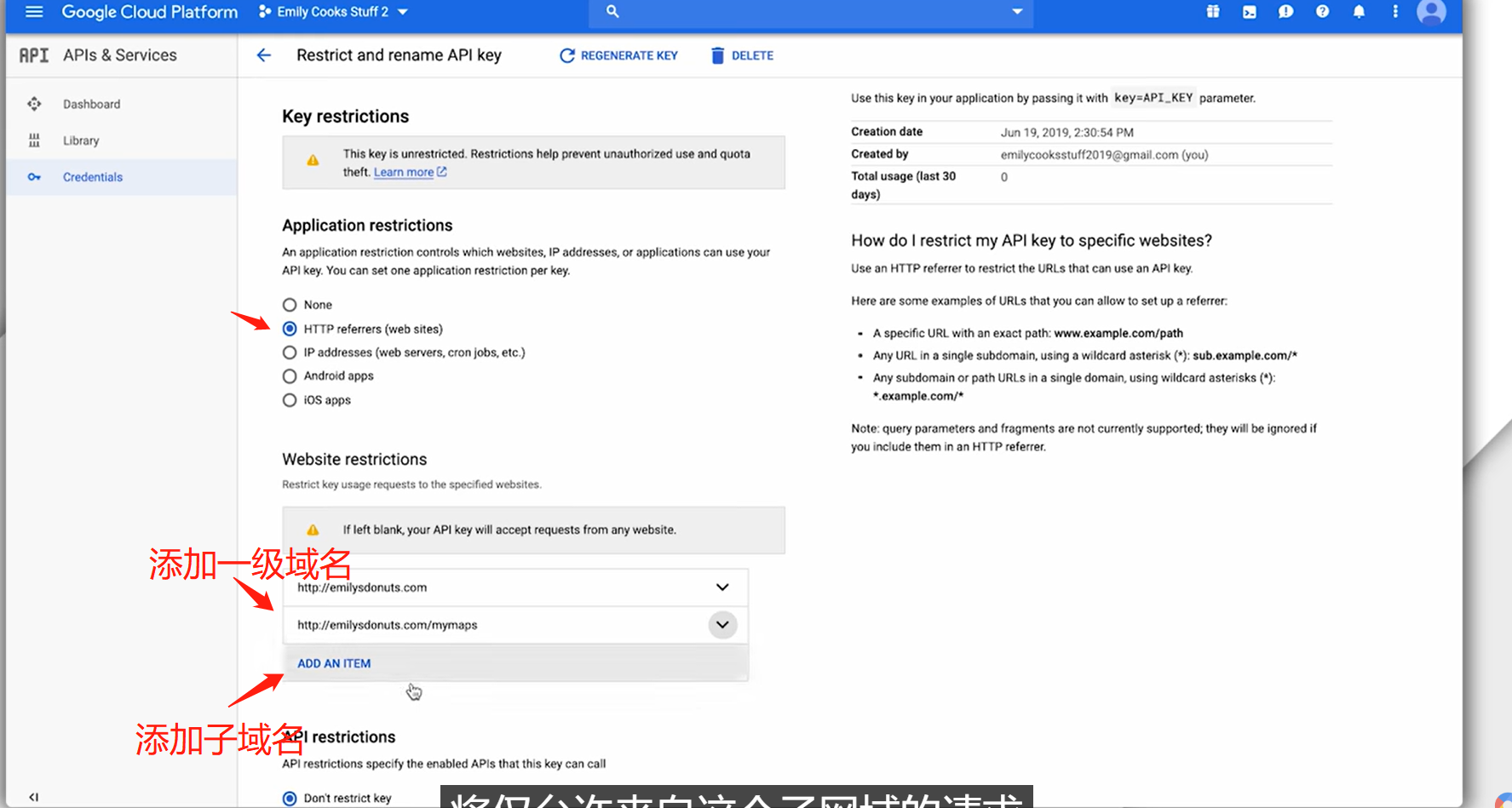Screen dimensions: 1512x808
Task: Click the API logo icon
Action: (34, 55)
